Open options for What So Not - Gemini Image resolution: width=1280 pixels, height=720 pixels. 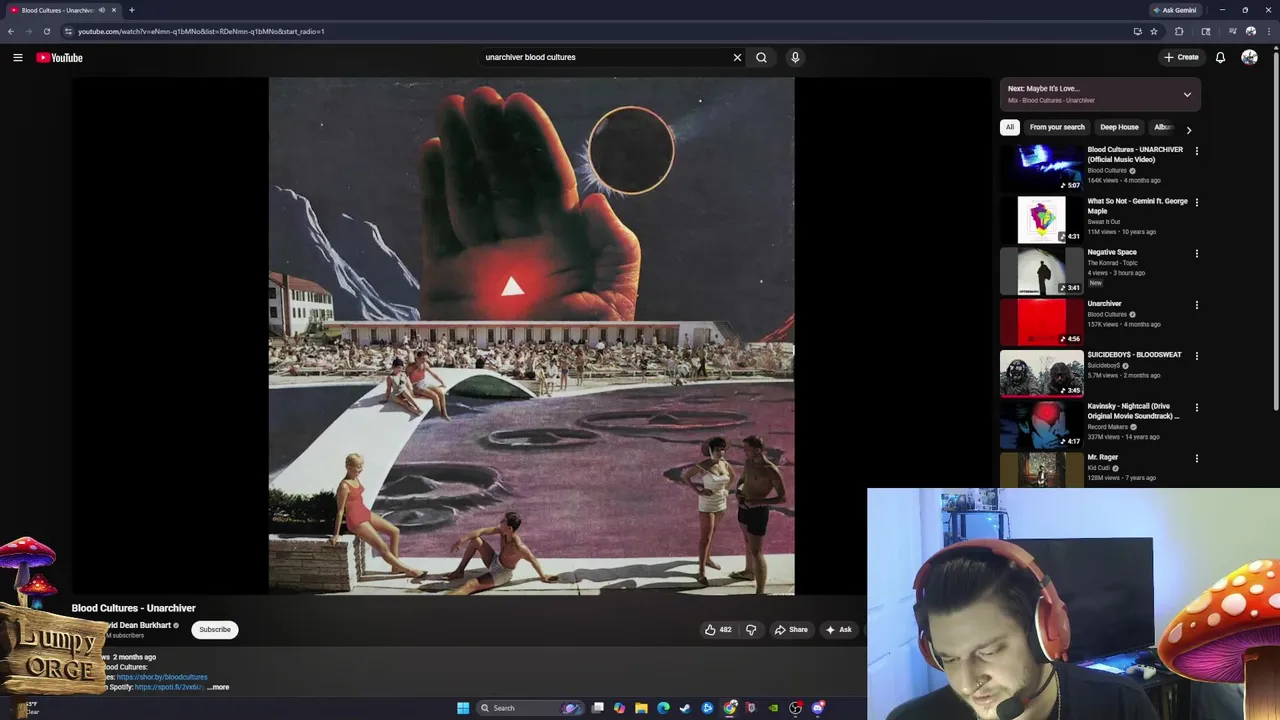tap(1196, 202)
